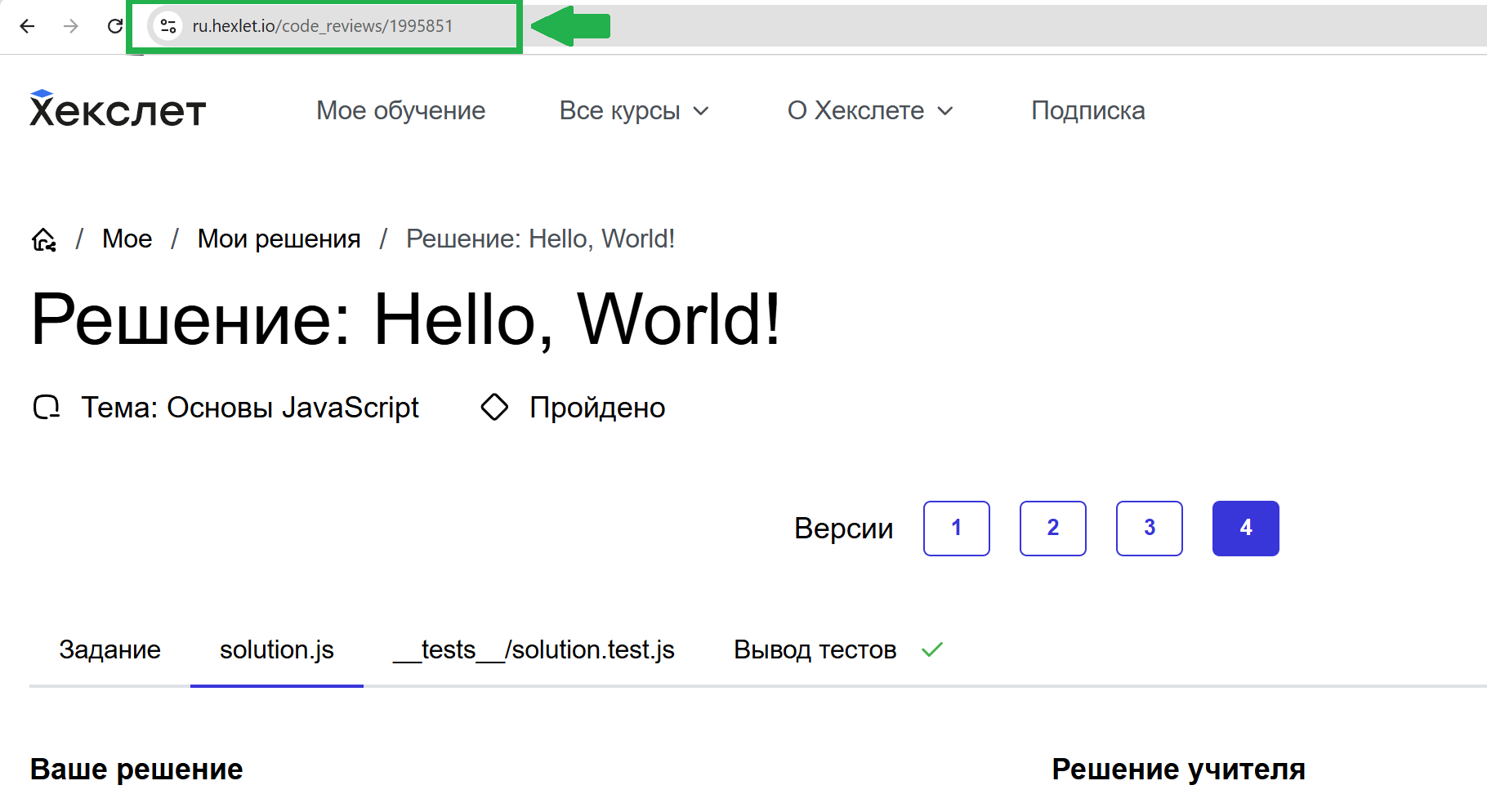This screenshot has width=1487, height=812.
Task: Switch to the Задание tab
Action: [109, 650]
